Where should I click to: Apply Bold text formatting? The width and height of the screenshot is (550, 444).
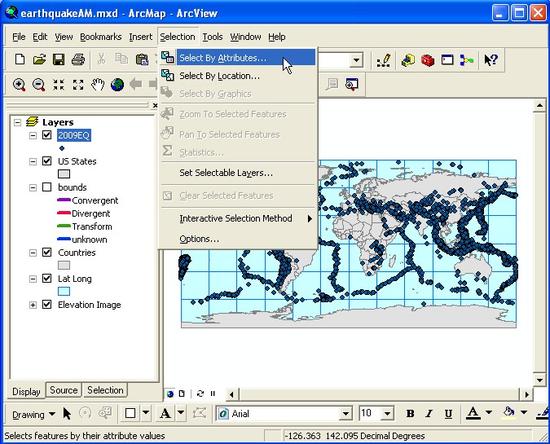point(410,413)
